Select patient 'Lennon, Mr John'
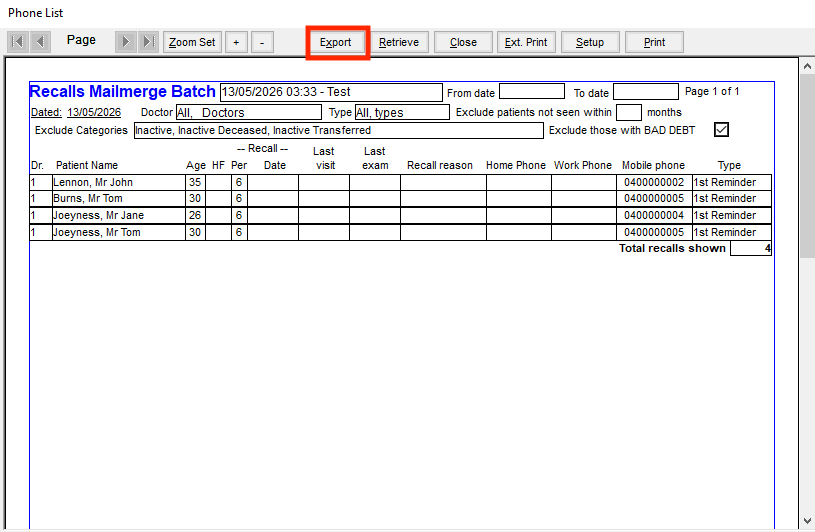The height and width of the screenshot is (532, 815). 93,182
